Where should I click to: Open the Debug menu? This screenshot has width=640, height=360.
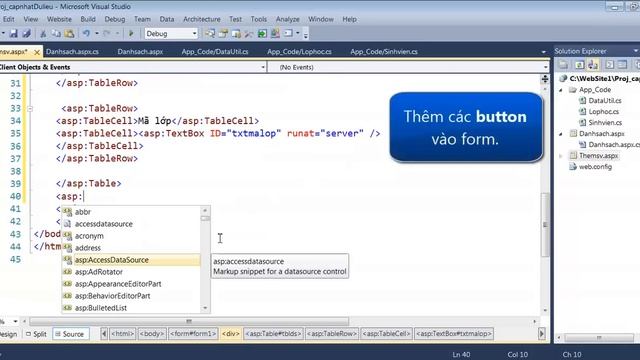pos(115,19)
